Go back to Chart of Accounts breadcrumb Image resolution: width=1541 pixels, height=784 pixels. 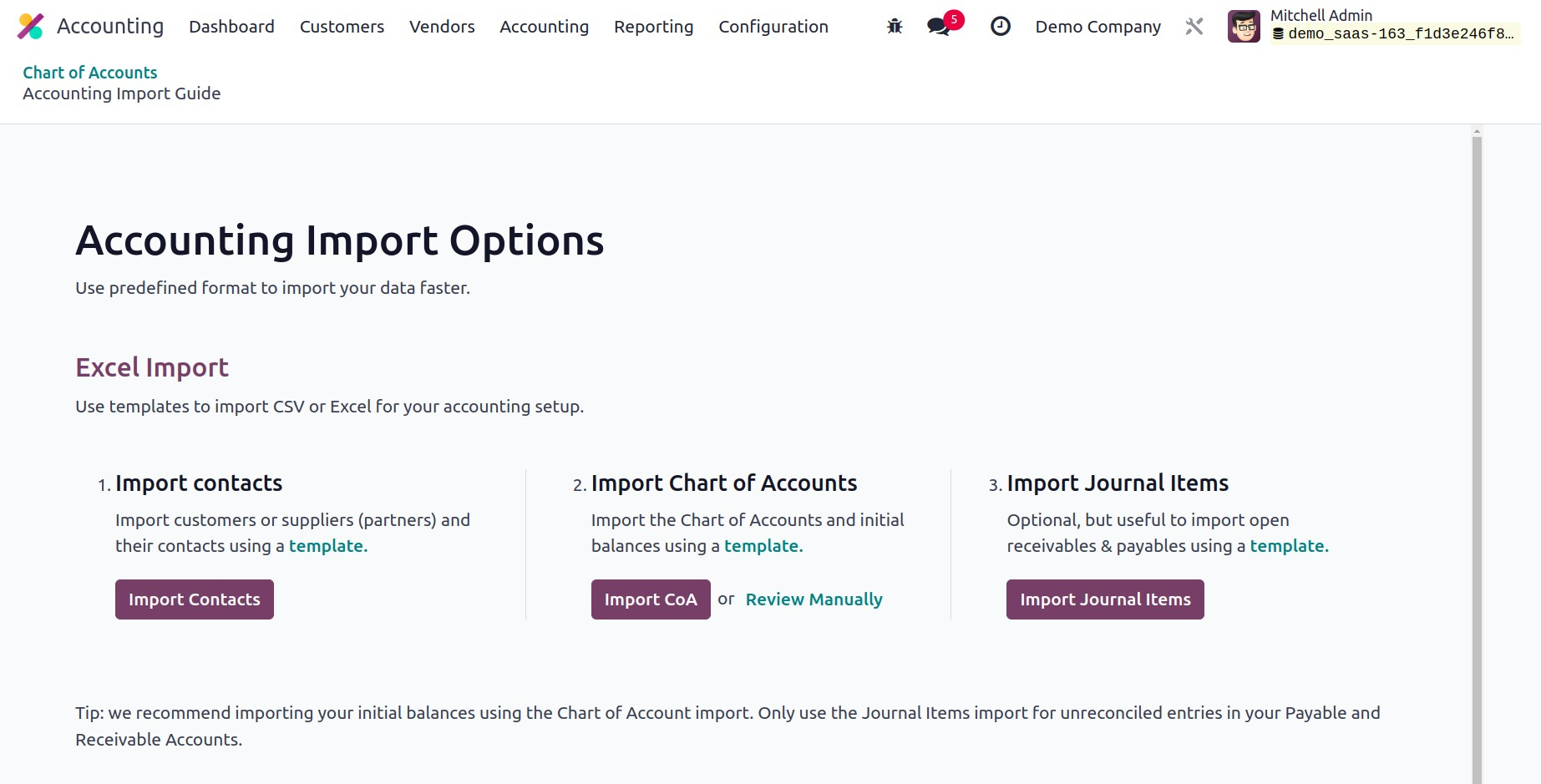pos(90,73)
